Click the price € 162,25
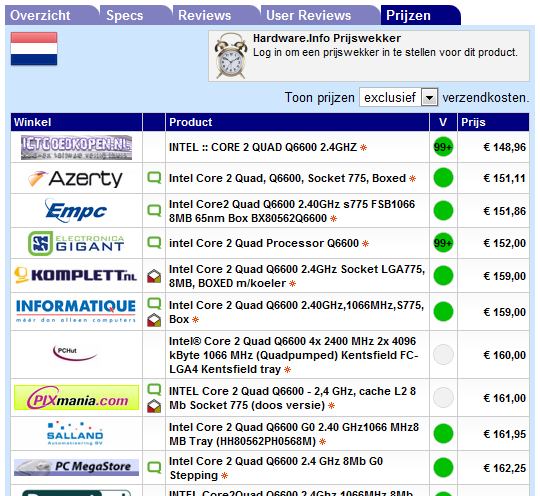The height and width of the screenshot is (496, 540). click(x=504, y=468)
